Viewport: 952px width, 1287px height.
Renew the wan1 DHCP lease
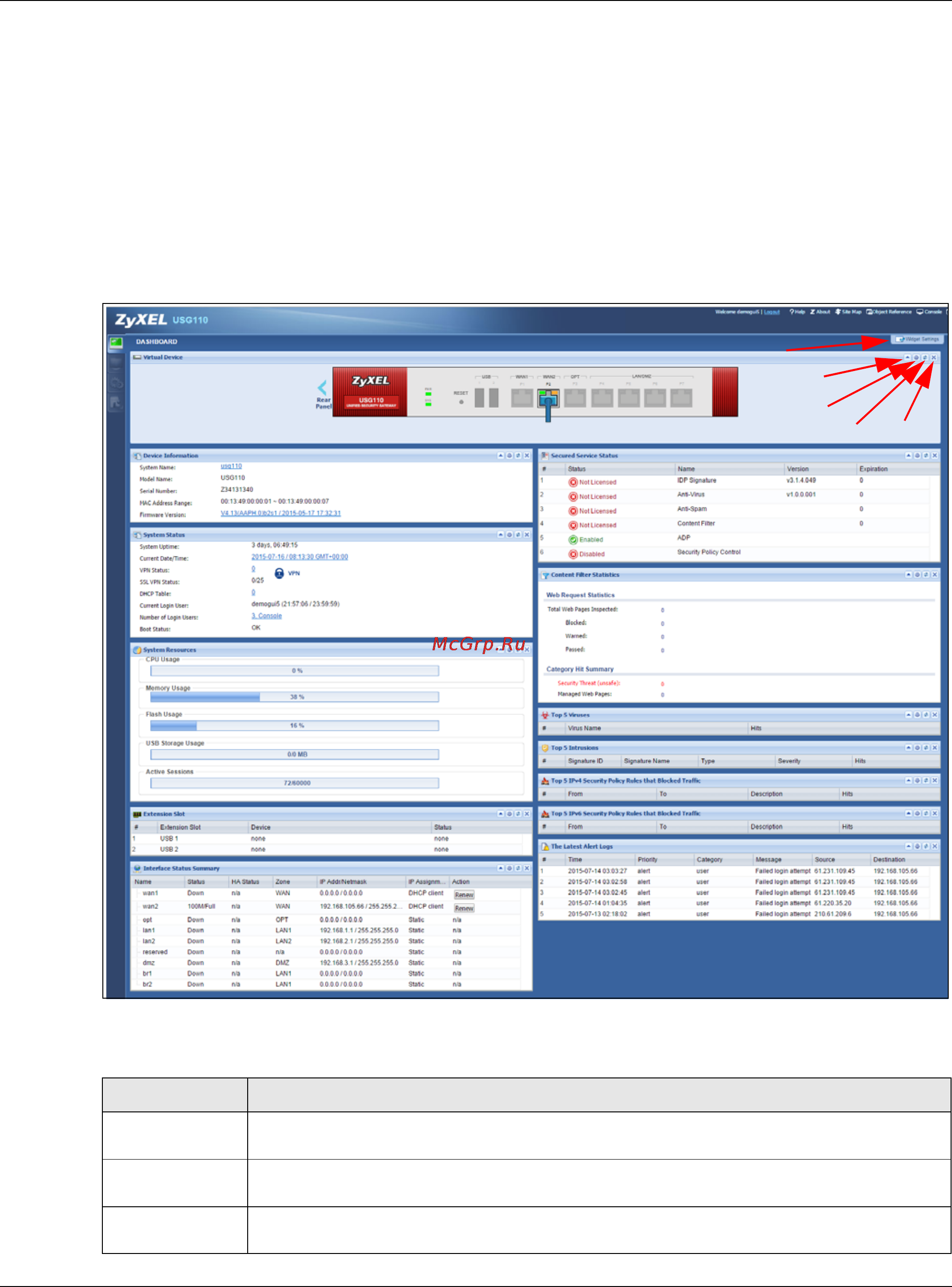pos(464,895)
